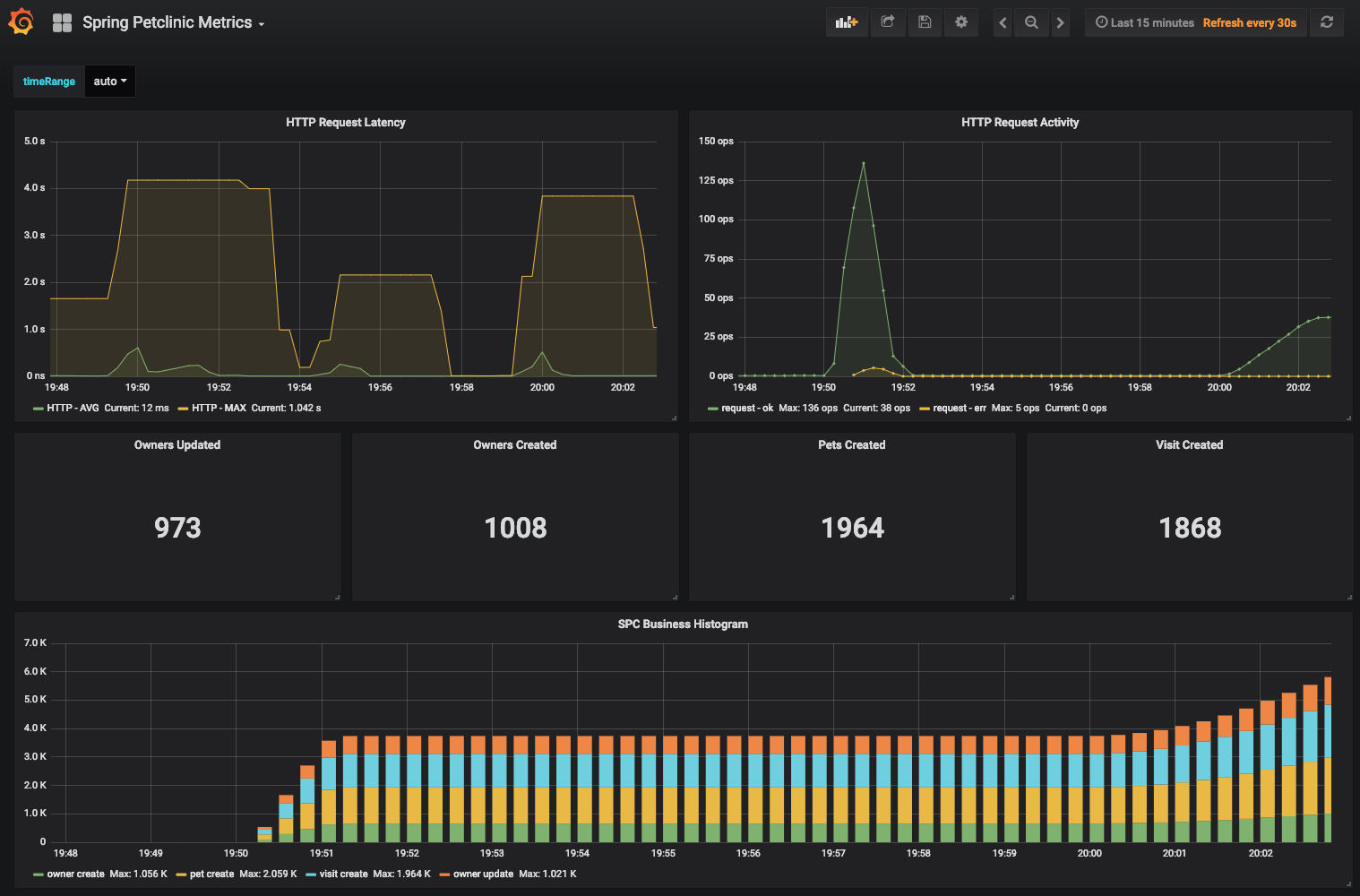1360x896 pixels.
Task: Toggle the owner create series in the histogram legend
Action: tap(76, 874)
